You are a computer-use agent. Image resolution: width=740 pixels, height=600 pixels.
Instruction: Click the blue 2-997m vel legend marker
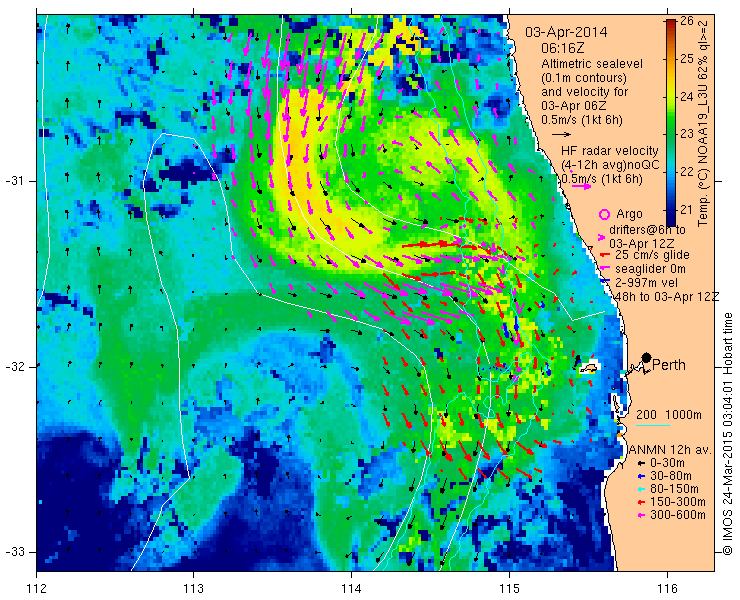click(x=604, y=282)
